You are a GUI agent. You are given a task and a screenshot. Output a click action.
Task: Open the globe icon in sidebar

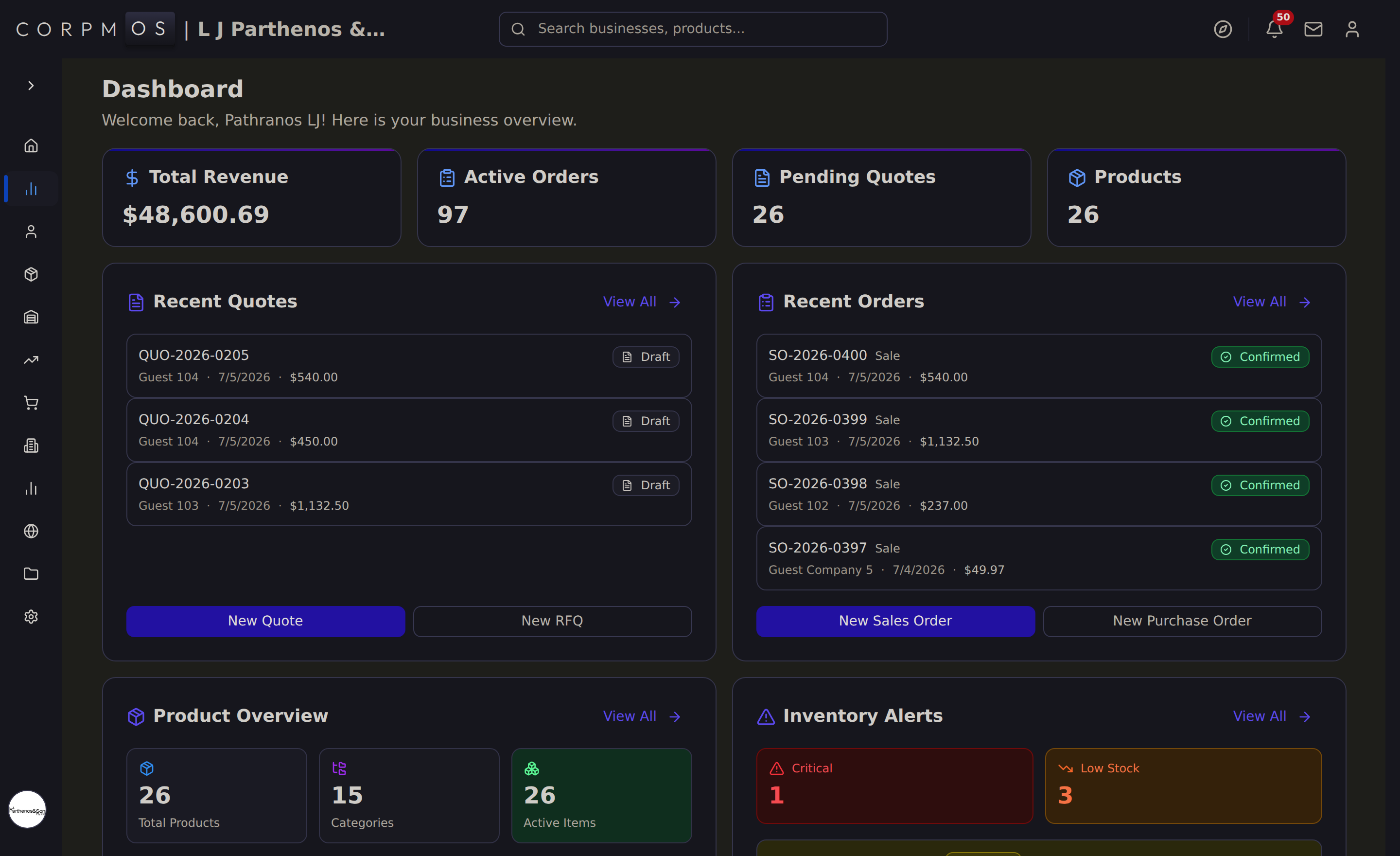[x=31, y=531]
